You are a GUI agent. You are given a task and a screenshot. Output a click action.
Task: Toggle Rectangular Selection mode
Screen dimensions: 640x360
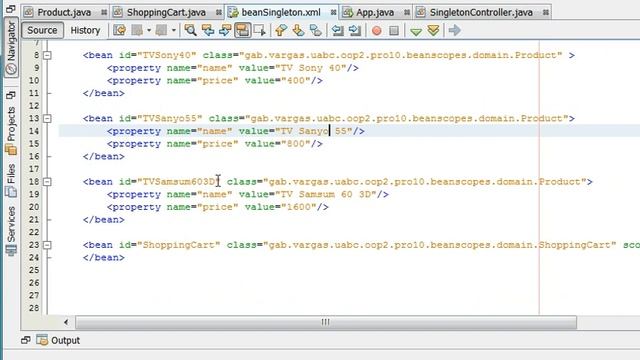pos(260,30)
